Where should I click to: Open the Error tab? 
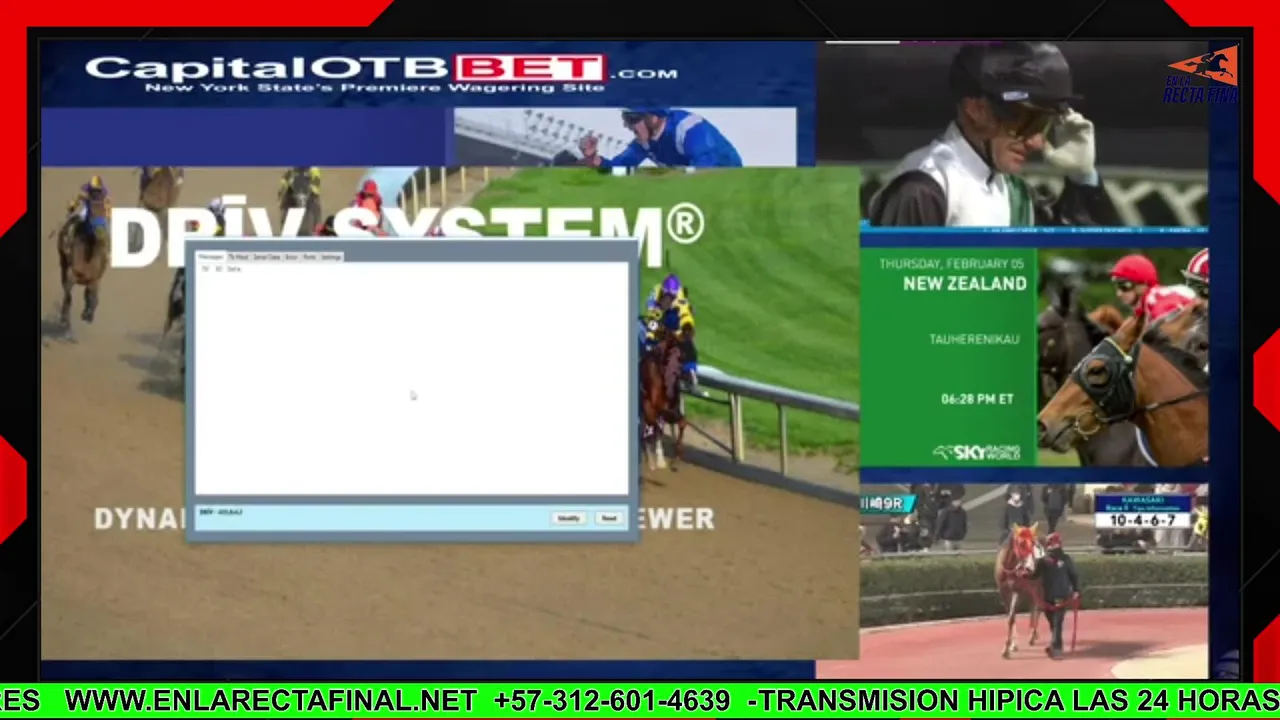click(291, 257)
